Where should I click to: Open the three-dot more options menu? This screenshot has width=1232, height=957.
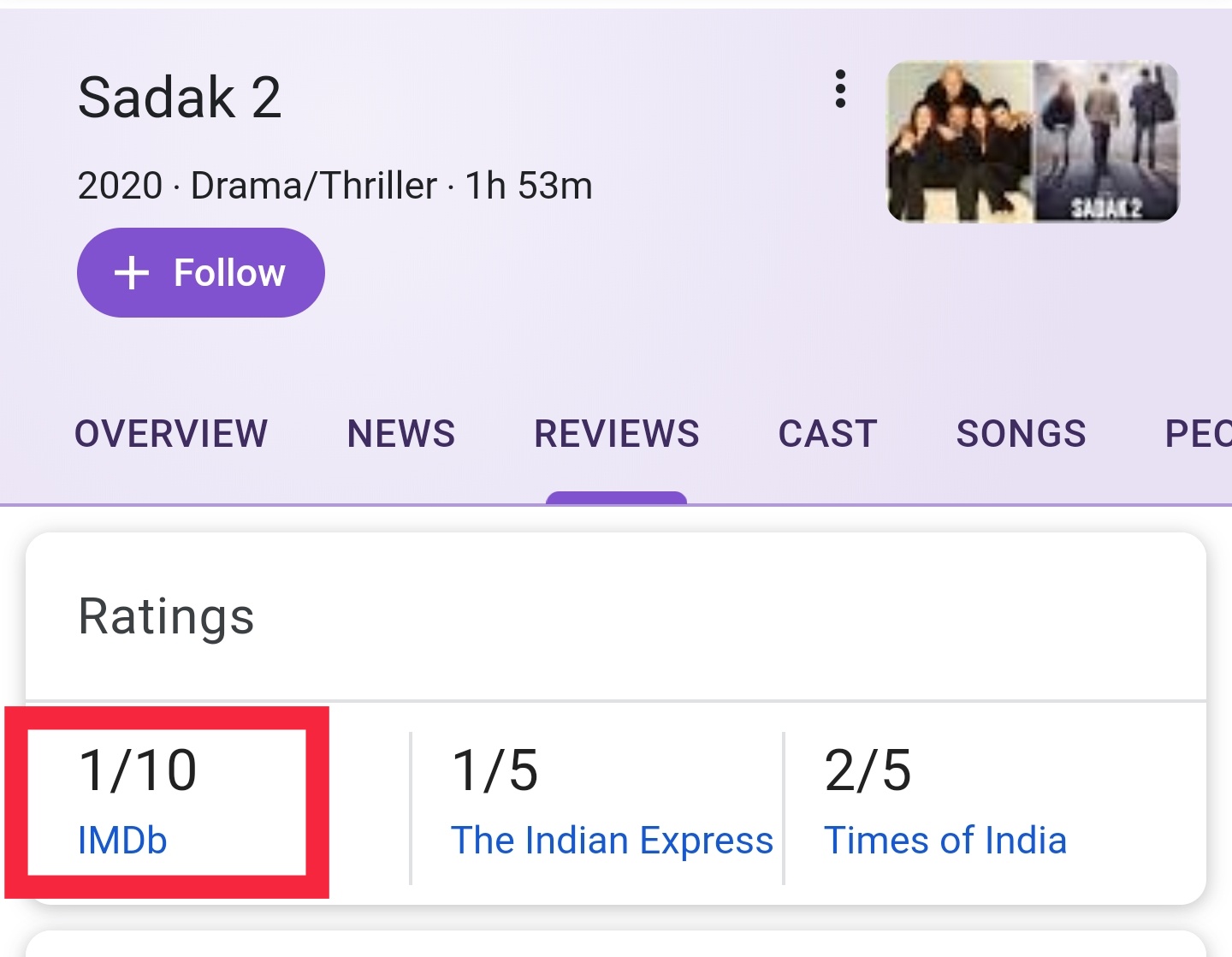coord(840,89)
